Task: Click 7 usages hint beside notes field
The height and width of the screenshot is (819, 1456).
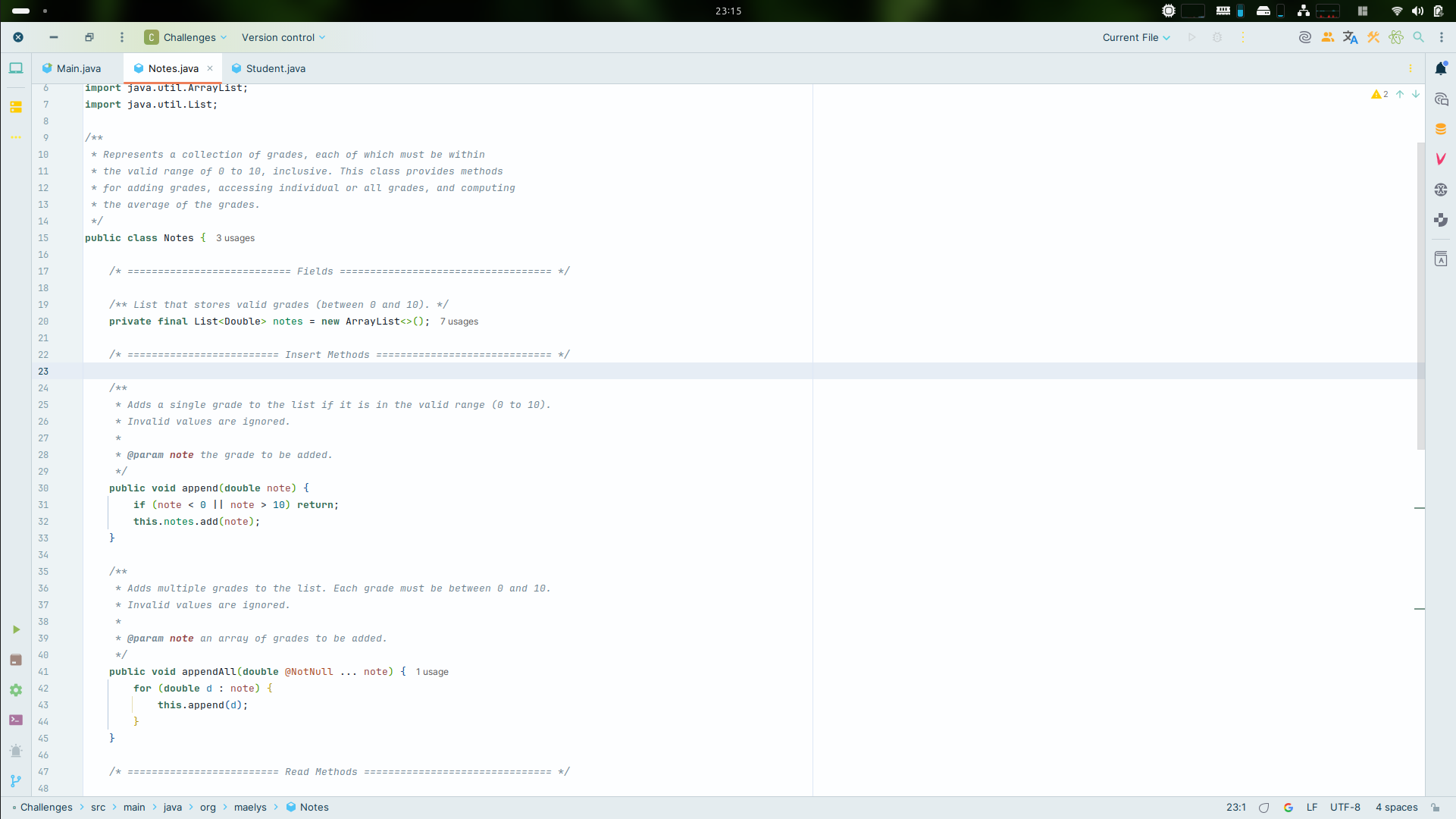Action: 459,322
